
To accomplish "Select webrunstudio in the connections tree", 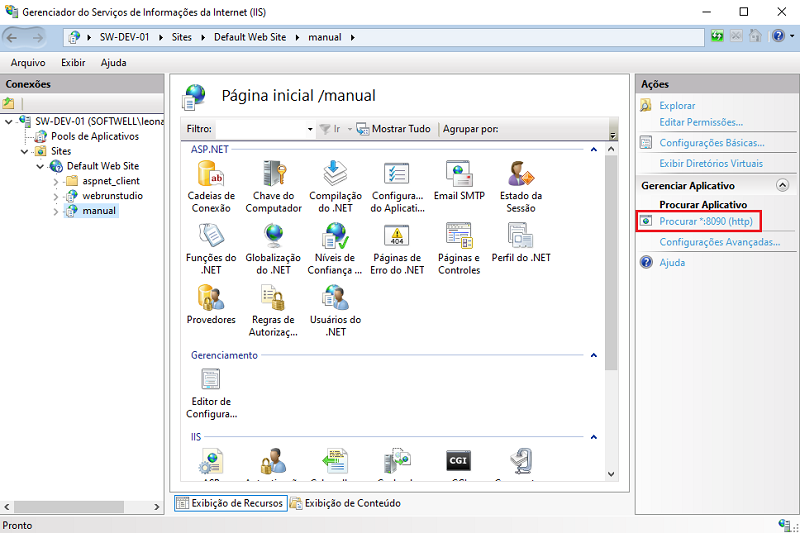I will pos(112,196).
